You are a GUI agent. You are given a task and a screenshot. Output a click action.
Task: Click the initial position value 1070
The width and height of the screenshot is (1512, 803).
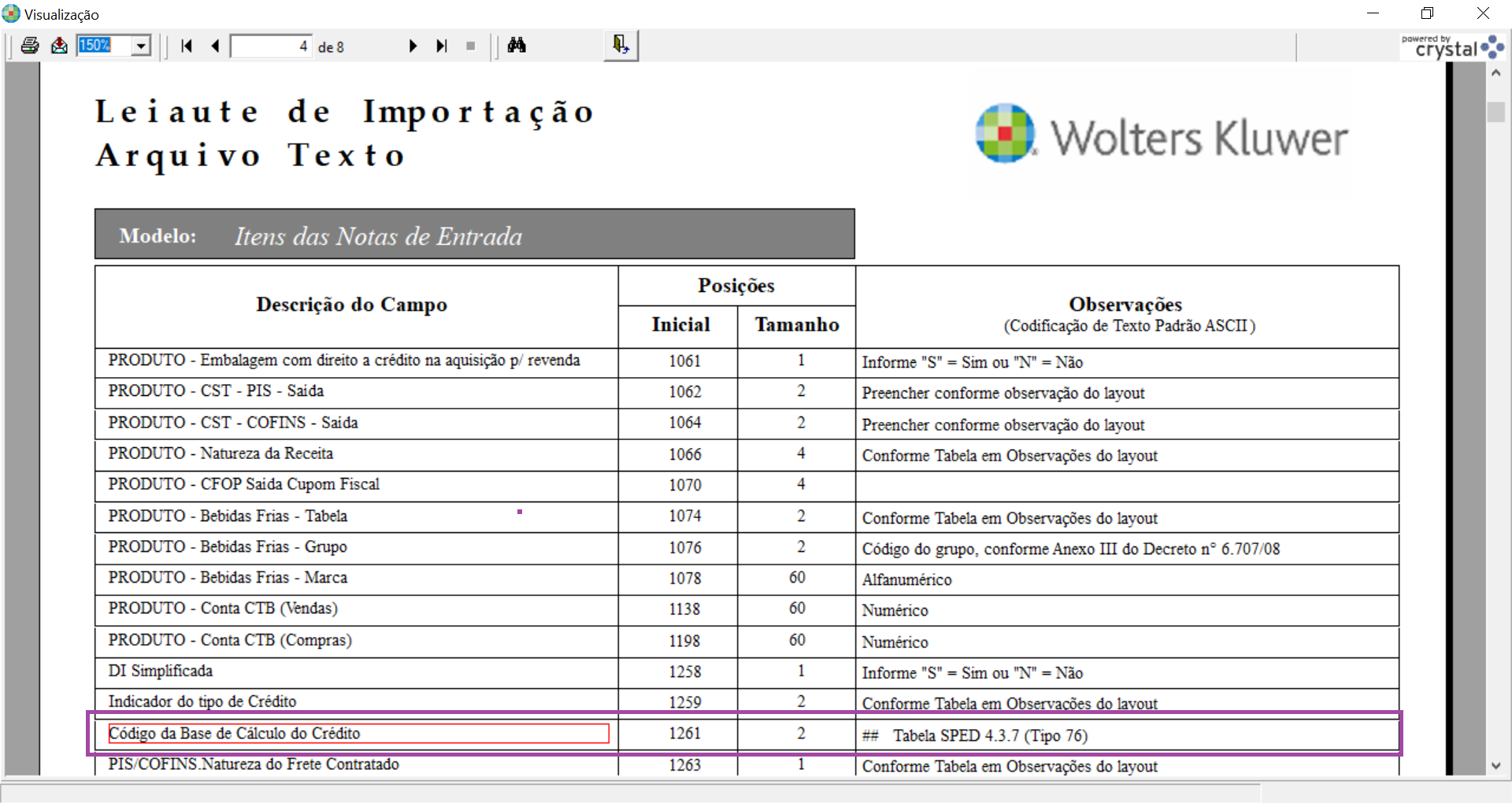(x=684, y=485)
